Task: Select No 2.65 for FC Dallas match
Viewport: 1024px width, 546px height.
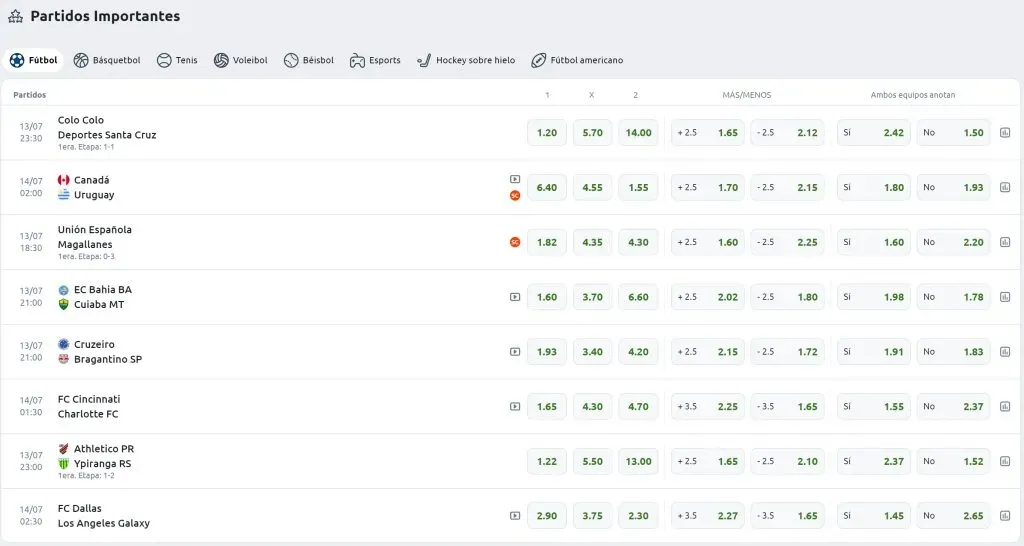Action: [x=953, y=516]
